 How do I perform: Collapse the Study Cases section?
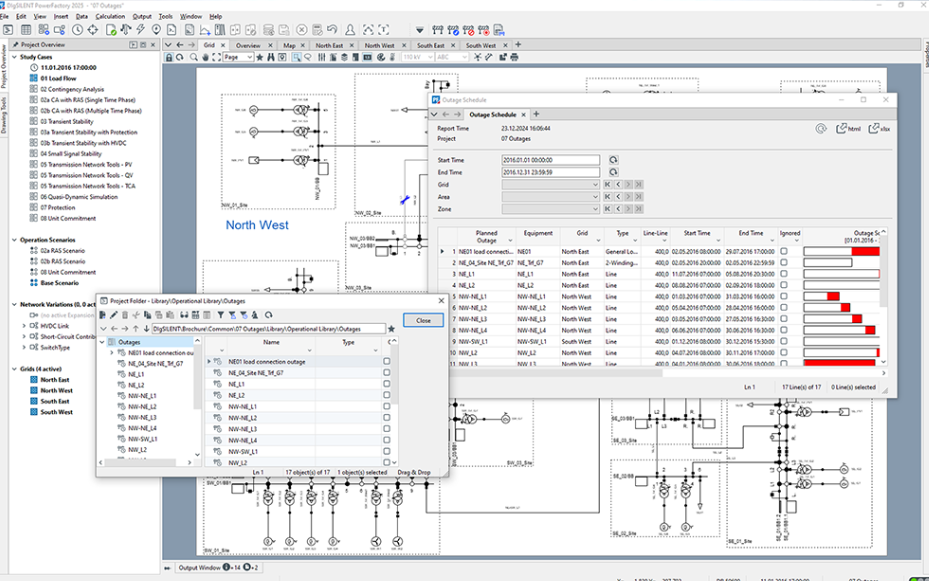(12, 57)
